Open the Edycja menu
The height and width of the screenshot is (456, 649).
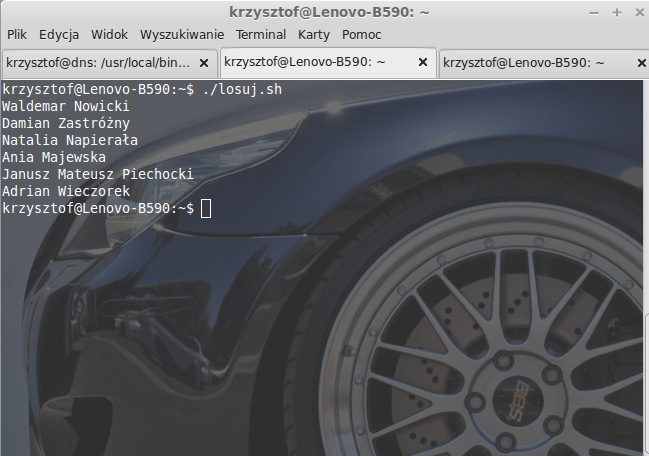pos(59,34)
